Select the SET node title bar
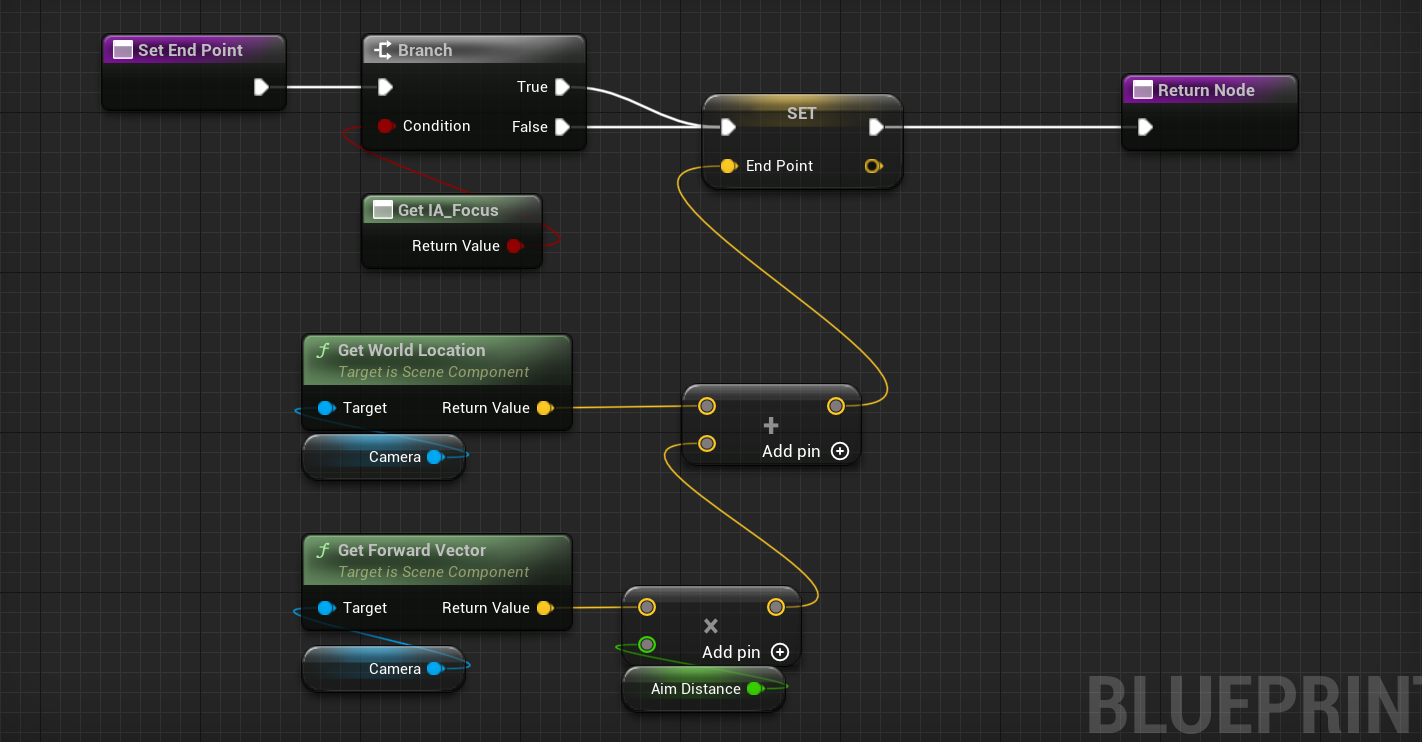This screenshot has width=1422, height=742. [802, 113]
